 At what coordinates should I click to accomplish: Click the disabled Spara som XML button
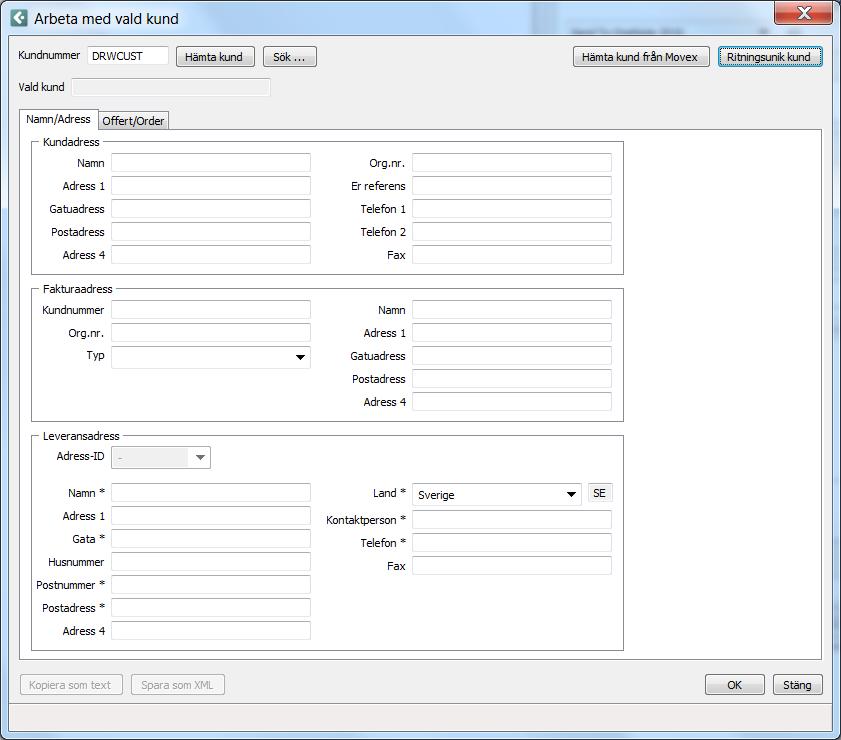tap(178, 685)
